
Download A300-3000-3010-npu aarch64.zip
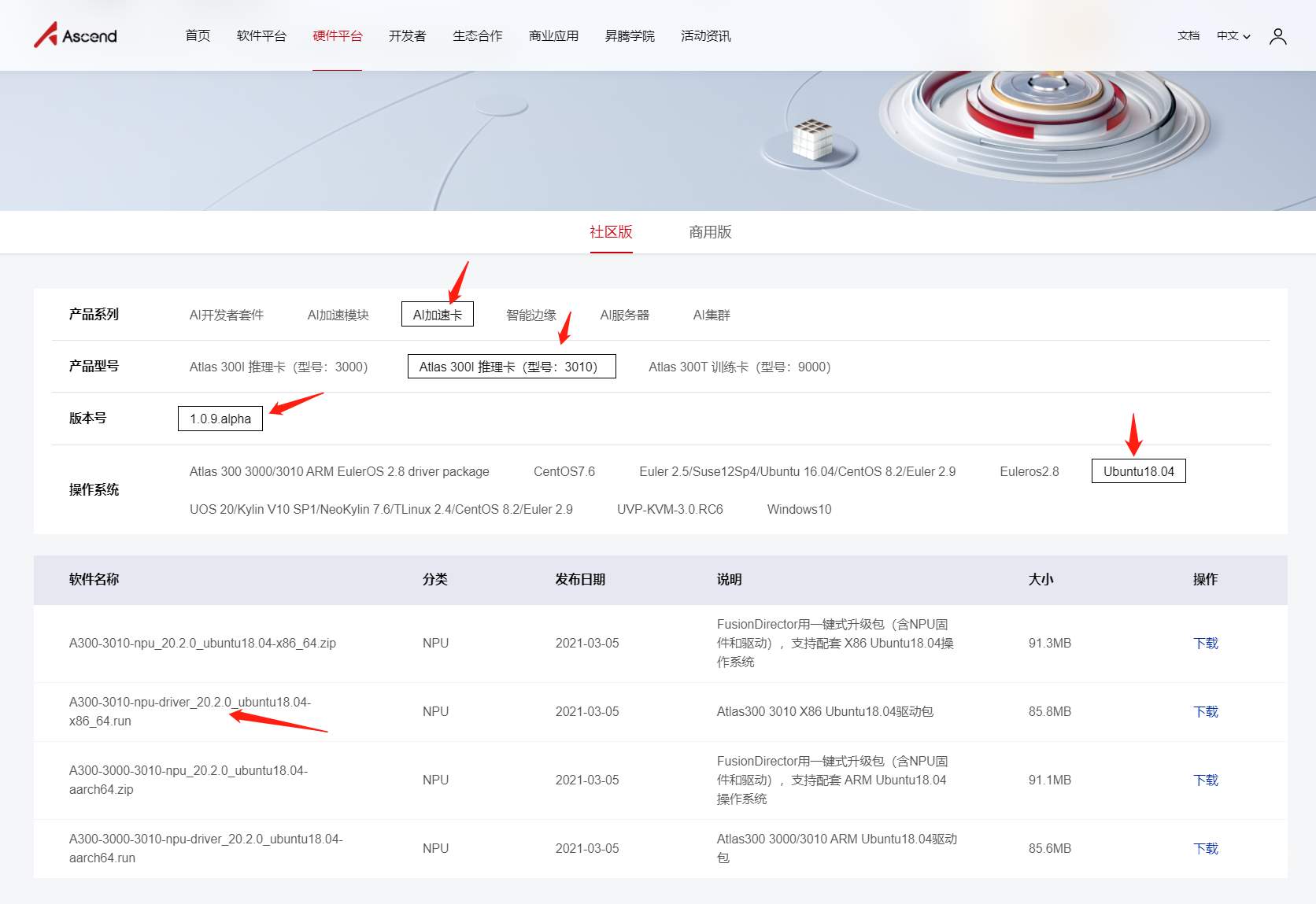1206,780
